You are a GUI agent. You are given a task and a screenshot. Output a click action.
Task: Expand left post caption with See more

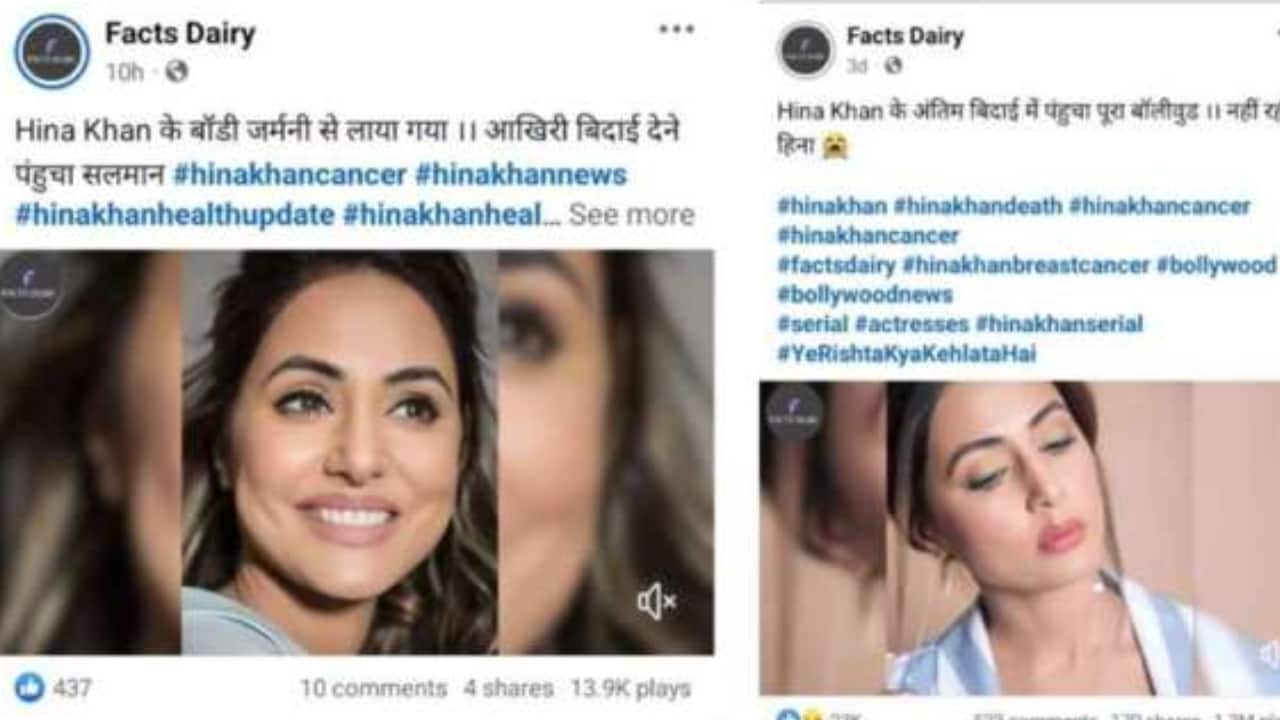click(631, 215)
